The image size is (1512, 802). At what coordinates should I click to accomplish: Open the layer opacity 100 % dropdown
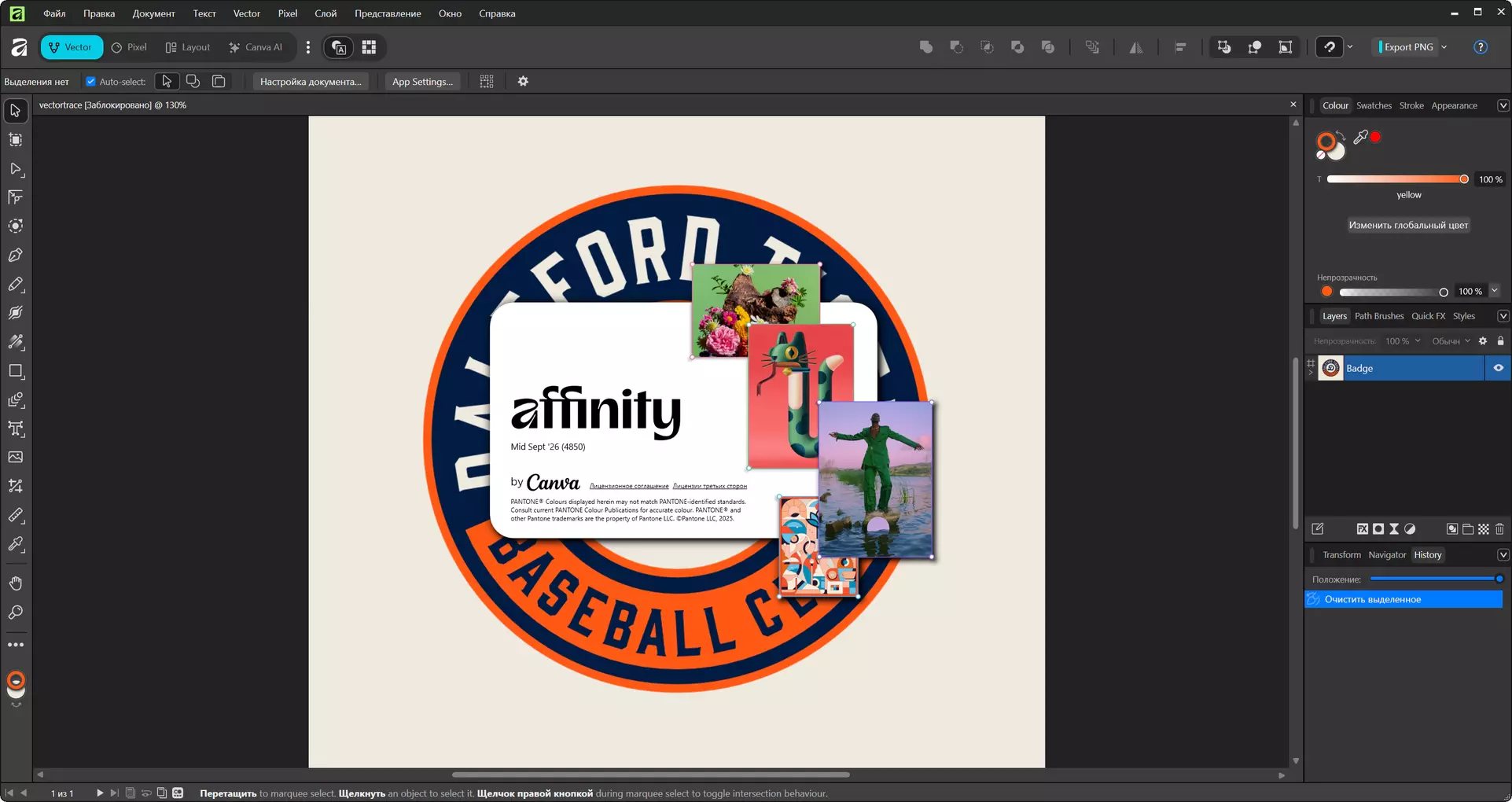[x=1403, y=341]
